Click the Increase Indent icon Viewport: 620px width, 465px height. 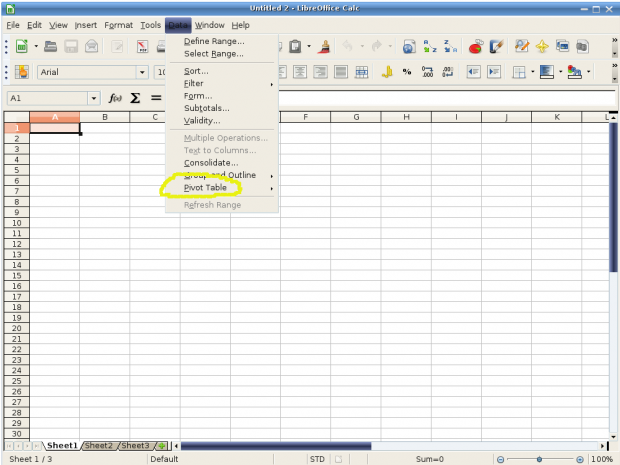(x=494, y=72)
